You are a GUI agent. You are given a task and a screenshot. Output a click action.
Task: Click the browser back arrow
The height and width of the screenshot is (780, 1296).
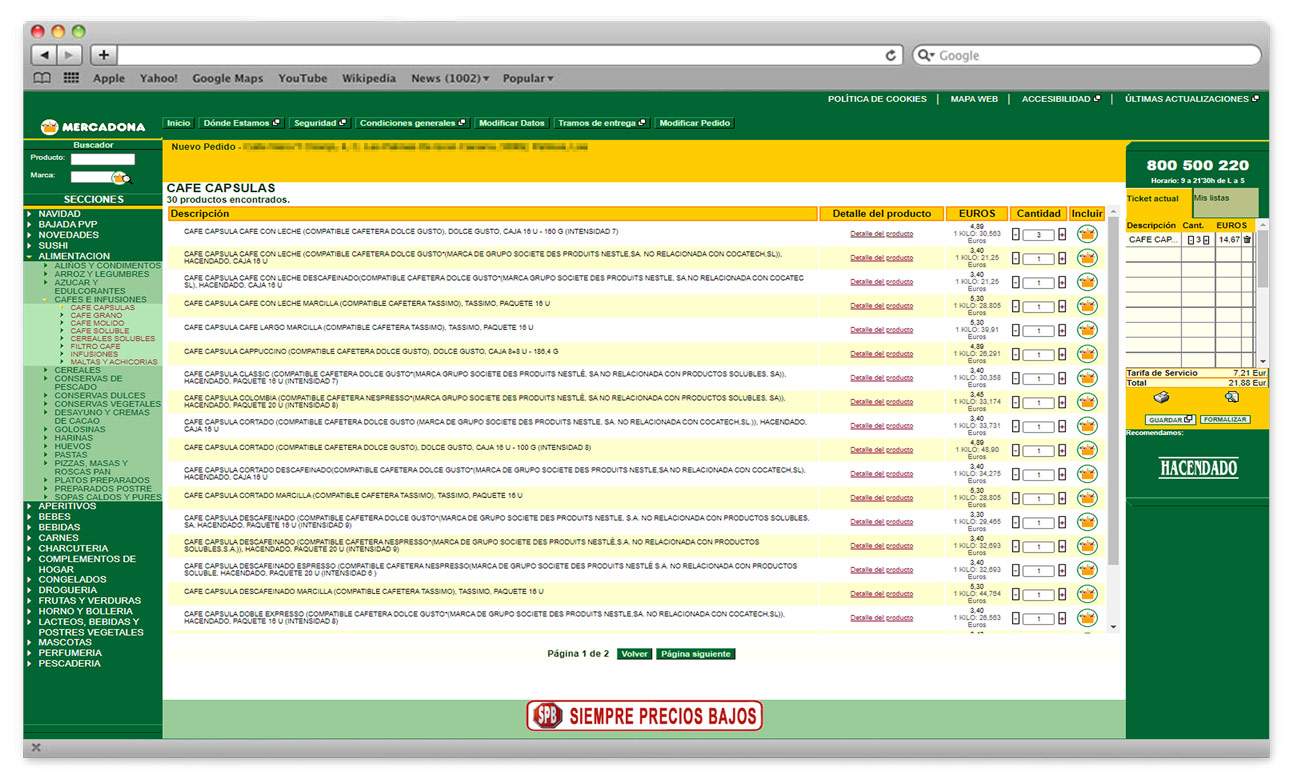click(x=44, y=55)
